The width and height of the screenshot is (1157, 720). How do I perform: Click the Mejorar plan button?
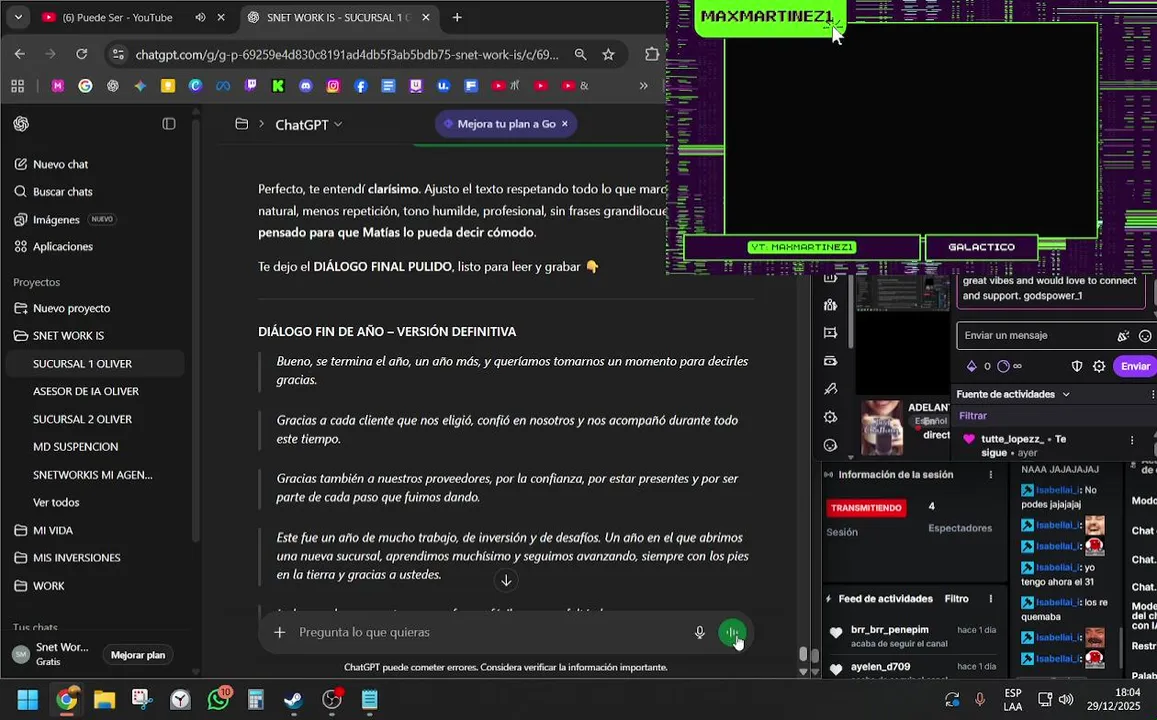click(138, 655)
